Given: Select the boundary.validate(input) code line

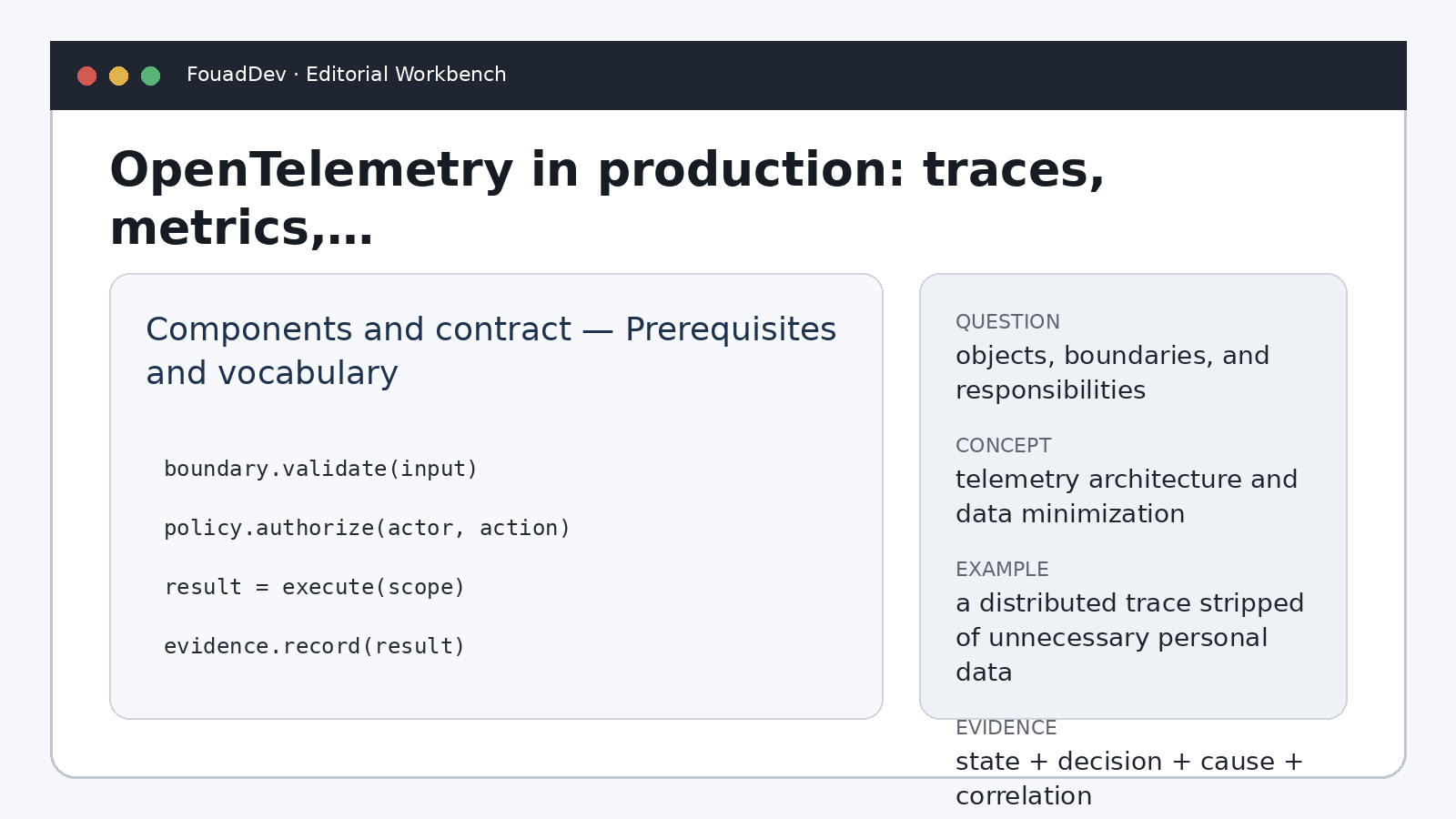Looking at the screenshot, I should pos(320,469).
